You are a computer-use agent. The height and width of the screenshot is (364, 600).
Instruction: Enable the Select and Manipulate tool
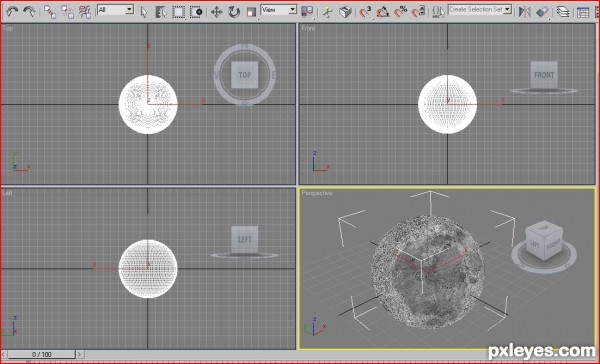328,12
